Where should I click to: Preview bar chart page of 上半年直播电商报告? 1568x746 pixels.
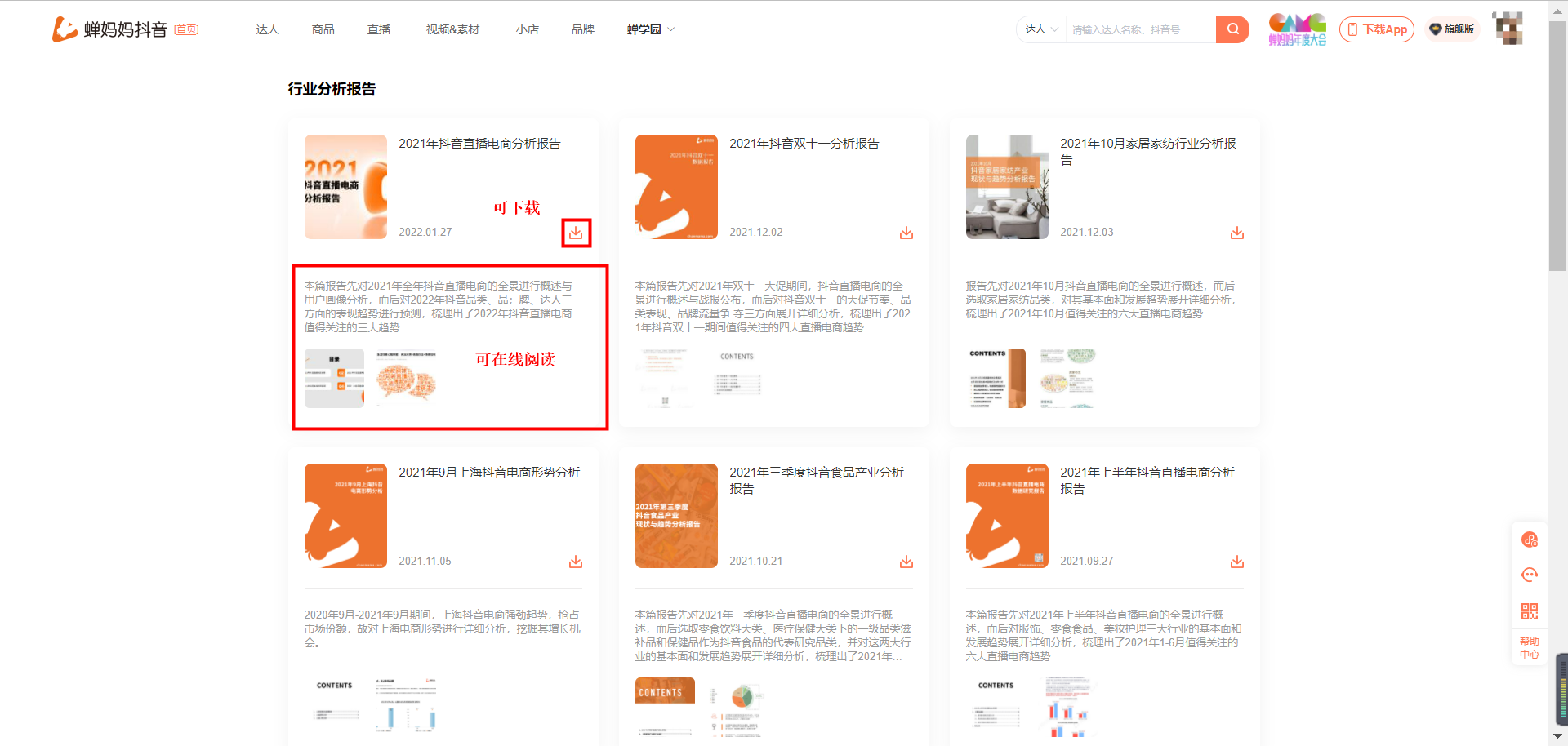(x=1068, y=707)
